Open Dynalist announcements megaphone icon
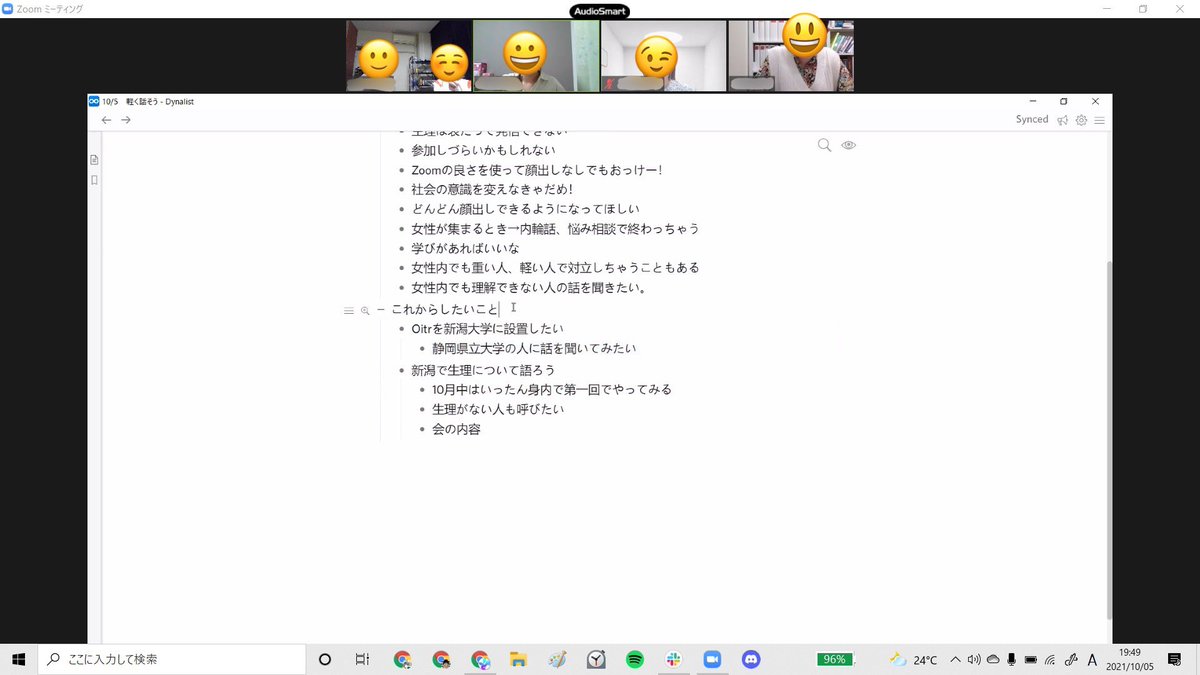1200x675 pixels. coord(1063,120)
